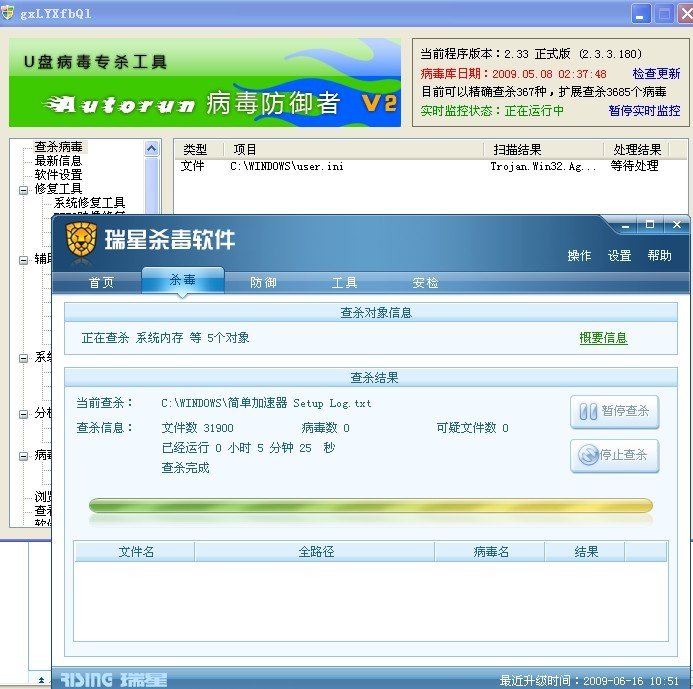
Task: Select 系统修复工具 in the tree
Action: tap(90, 203)
